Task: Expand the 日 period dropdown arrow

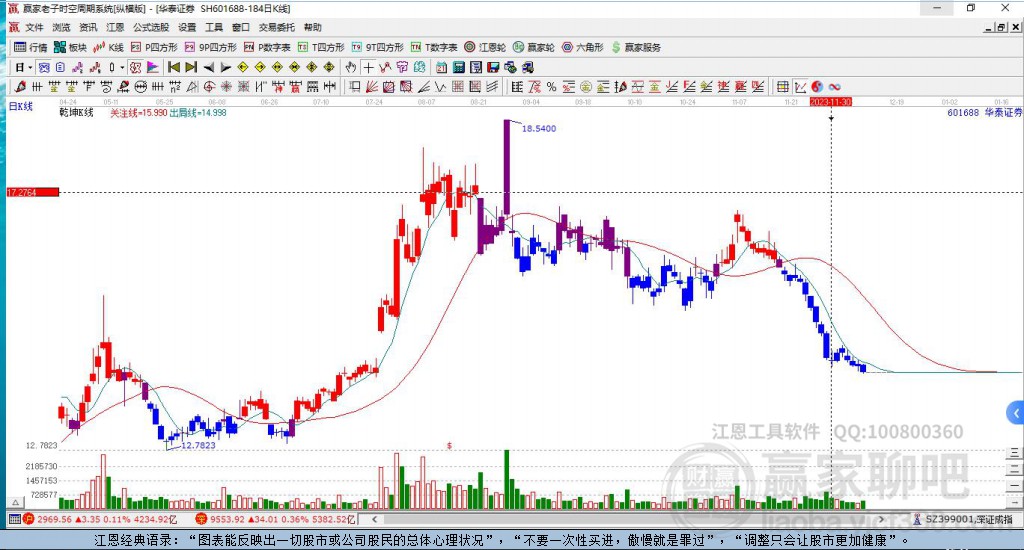Action: pyautogui.click(x=30, y=67)
